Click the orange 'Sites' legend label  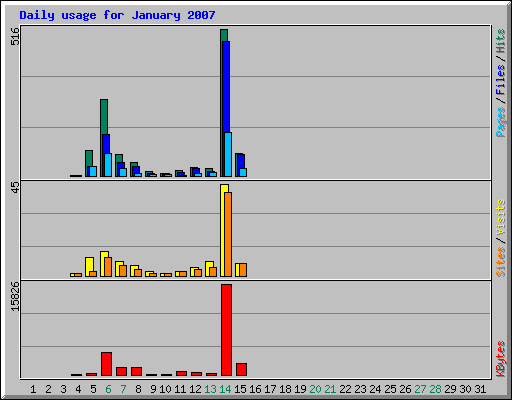click(500, 262)
